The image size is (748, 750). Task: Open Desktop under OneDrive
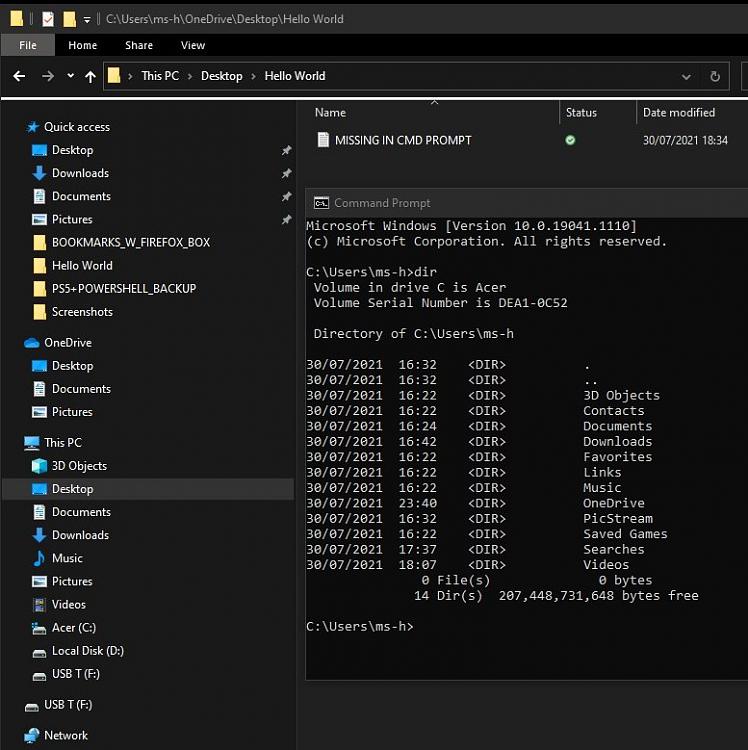coord(72,366)
